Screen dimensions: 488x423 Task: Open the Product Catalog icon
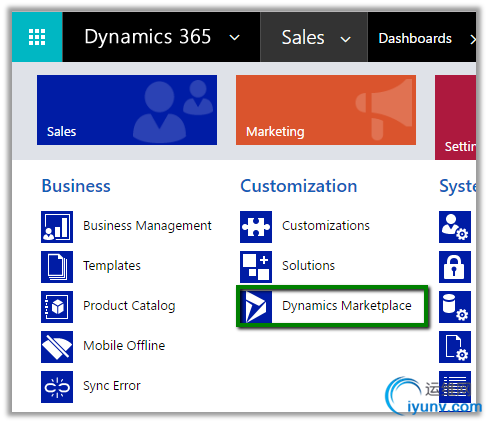[x=57, y=307]
